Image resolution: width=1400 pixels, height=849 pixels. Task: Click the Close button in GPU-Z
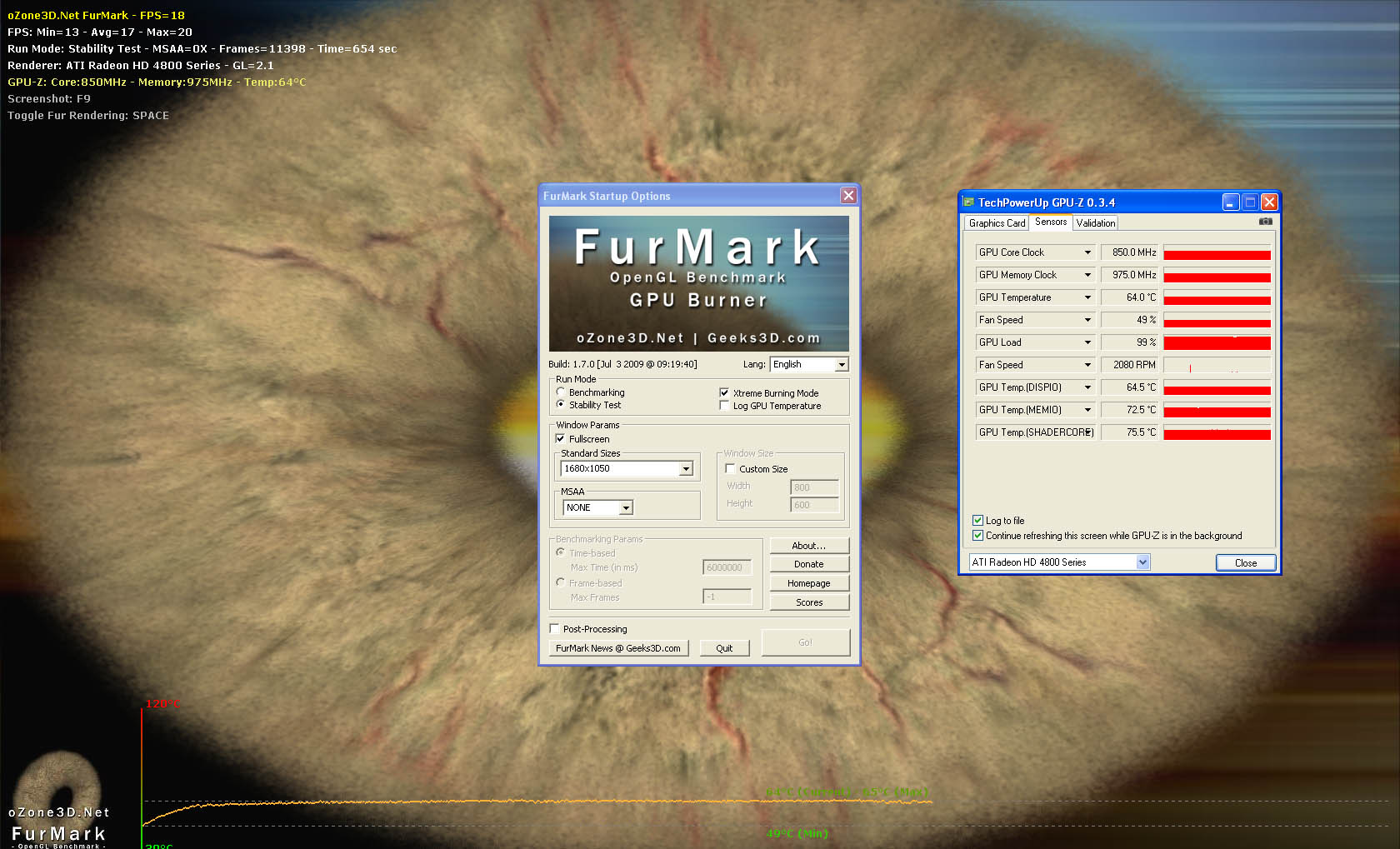[x=1246, y=562]
